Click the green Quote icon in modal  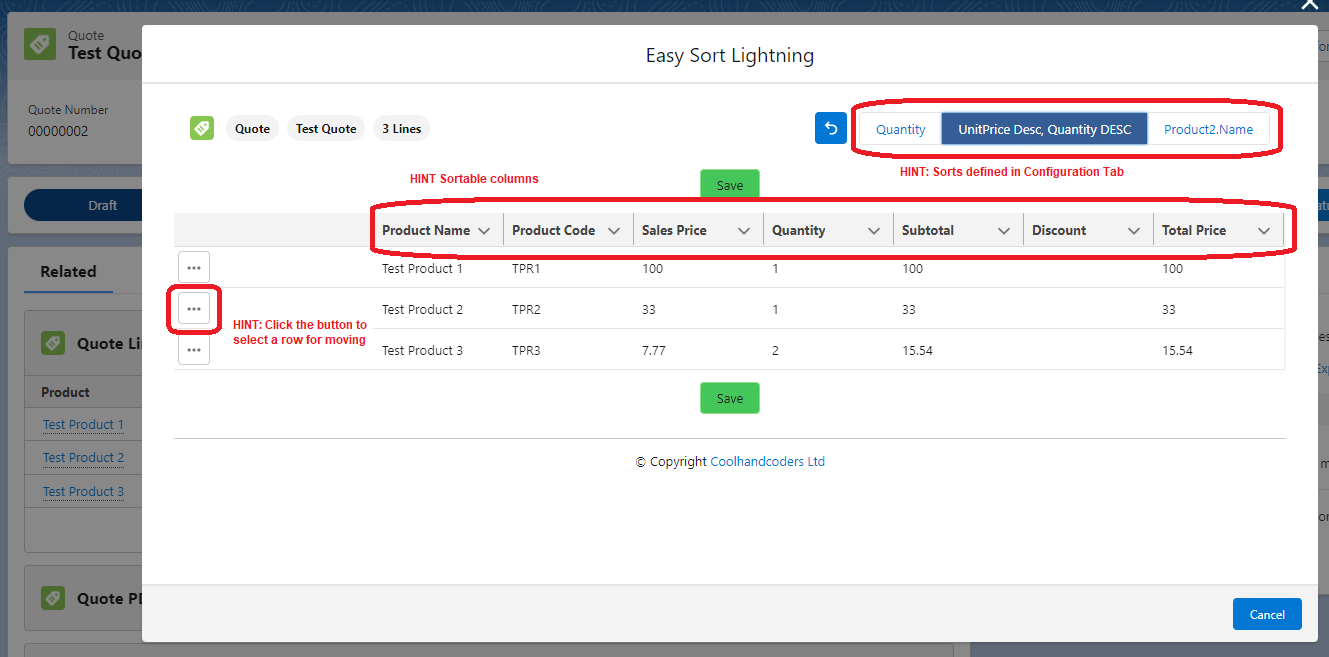[x=202, y=128]
